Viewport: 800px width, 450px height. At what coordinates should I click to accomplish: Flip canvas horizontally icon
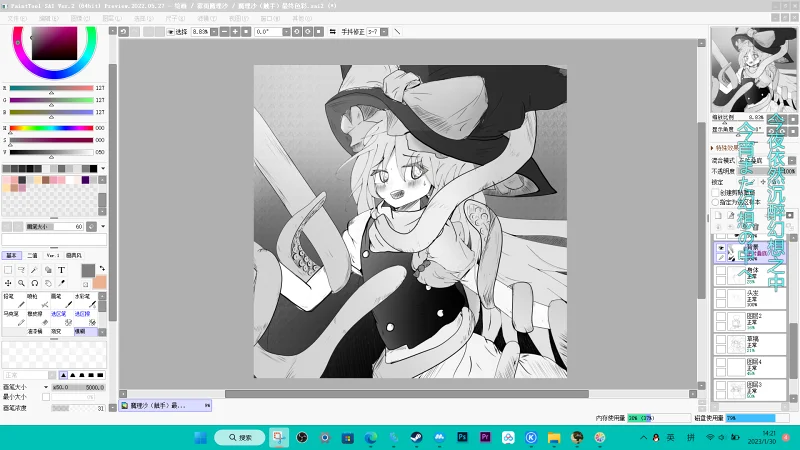(x=333, y=32)
